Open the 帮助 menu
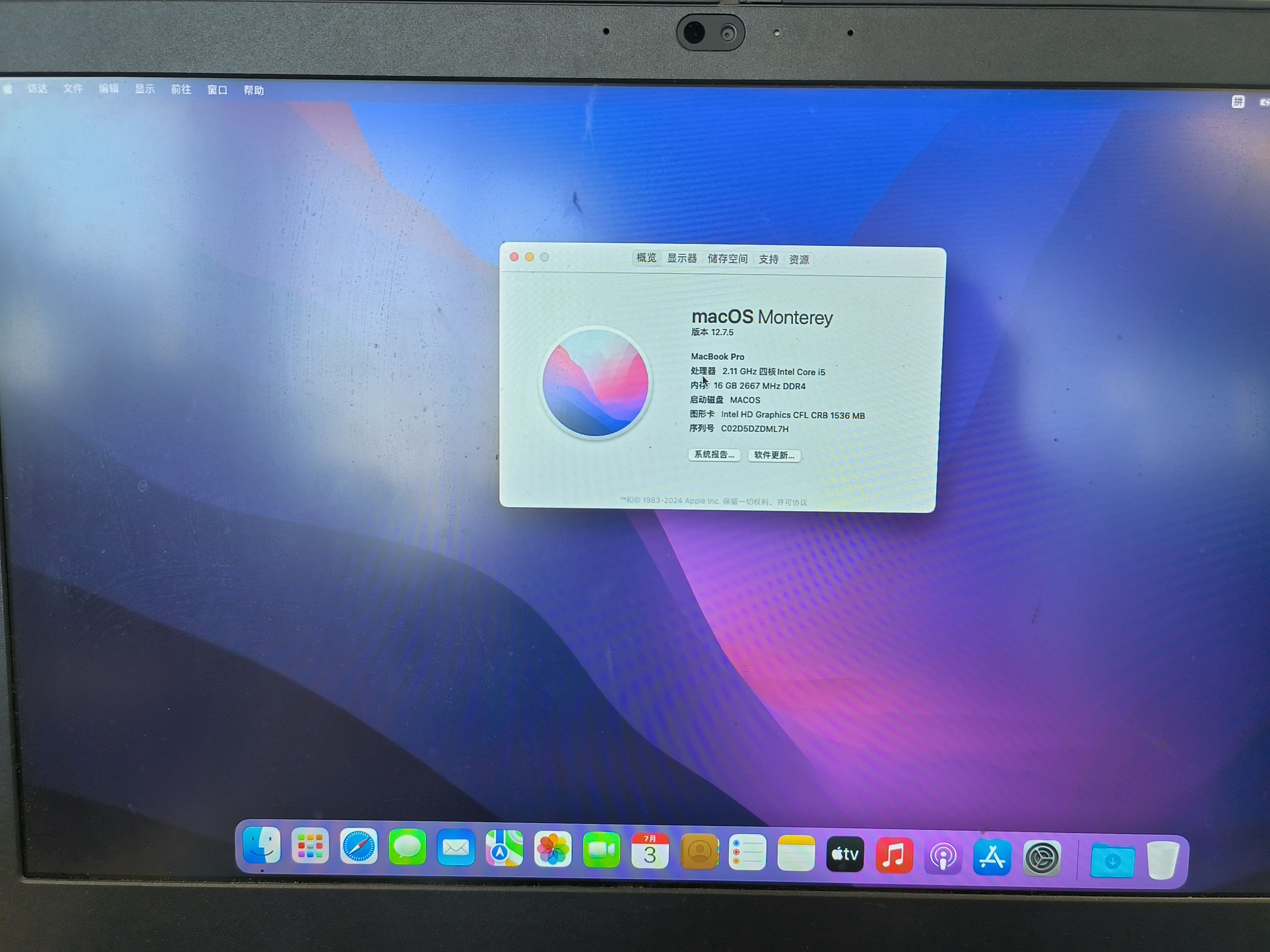Image resolution: width=1270 pixels, height=952 pixels. [253, 91]
